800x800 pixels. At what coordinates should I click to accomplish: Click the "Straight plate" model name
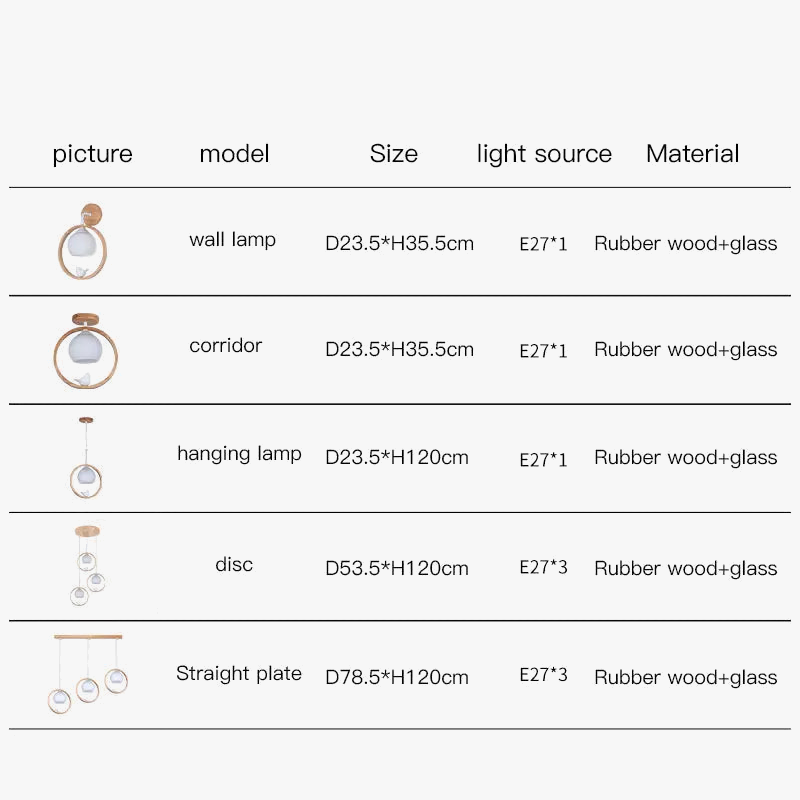239,673
